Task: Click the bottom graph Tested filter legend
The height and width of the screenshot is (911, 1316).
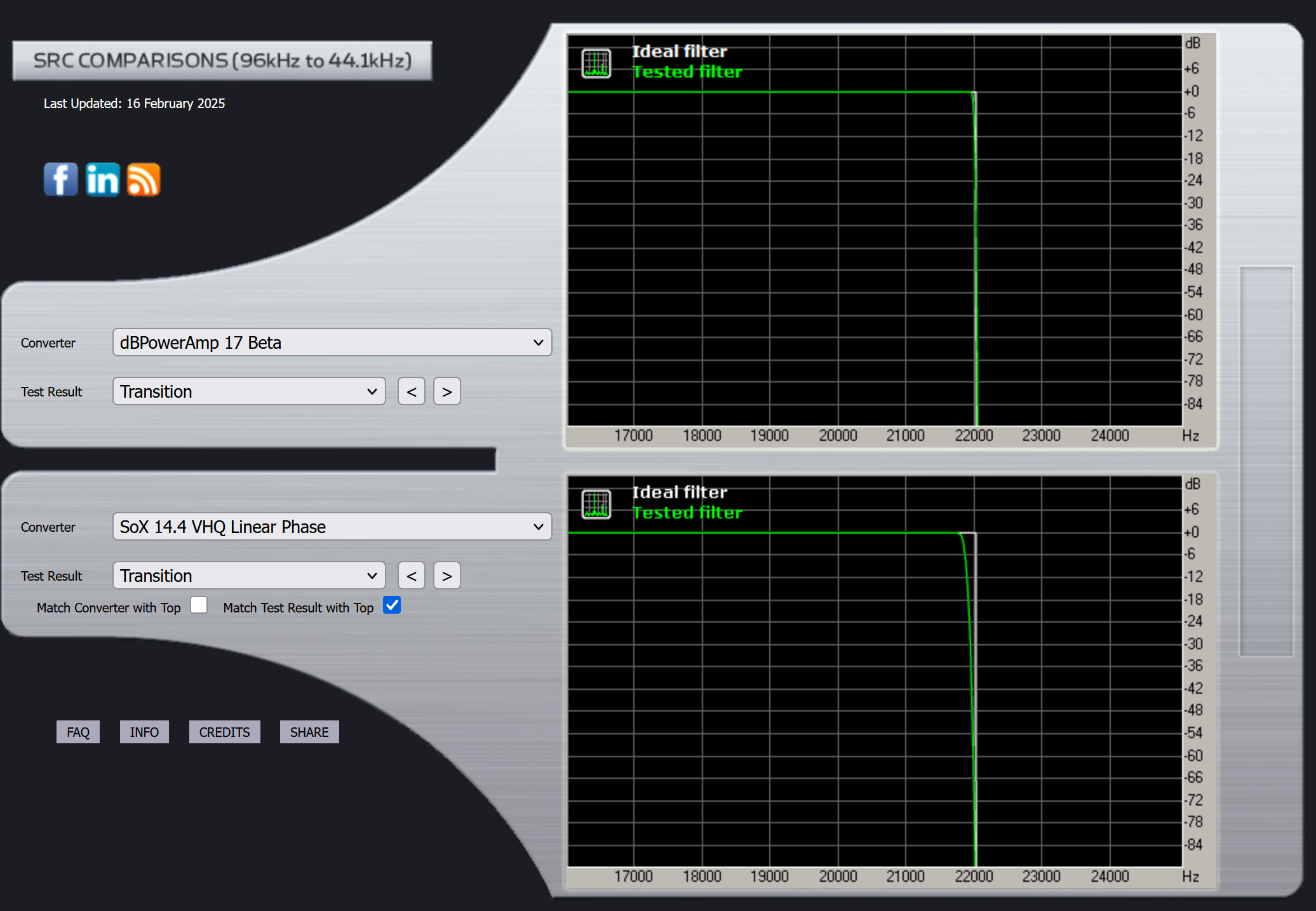Action: [x=687, y=513]
